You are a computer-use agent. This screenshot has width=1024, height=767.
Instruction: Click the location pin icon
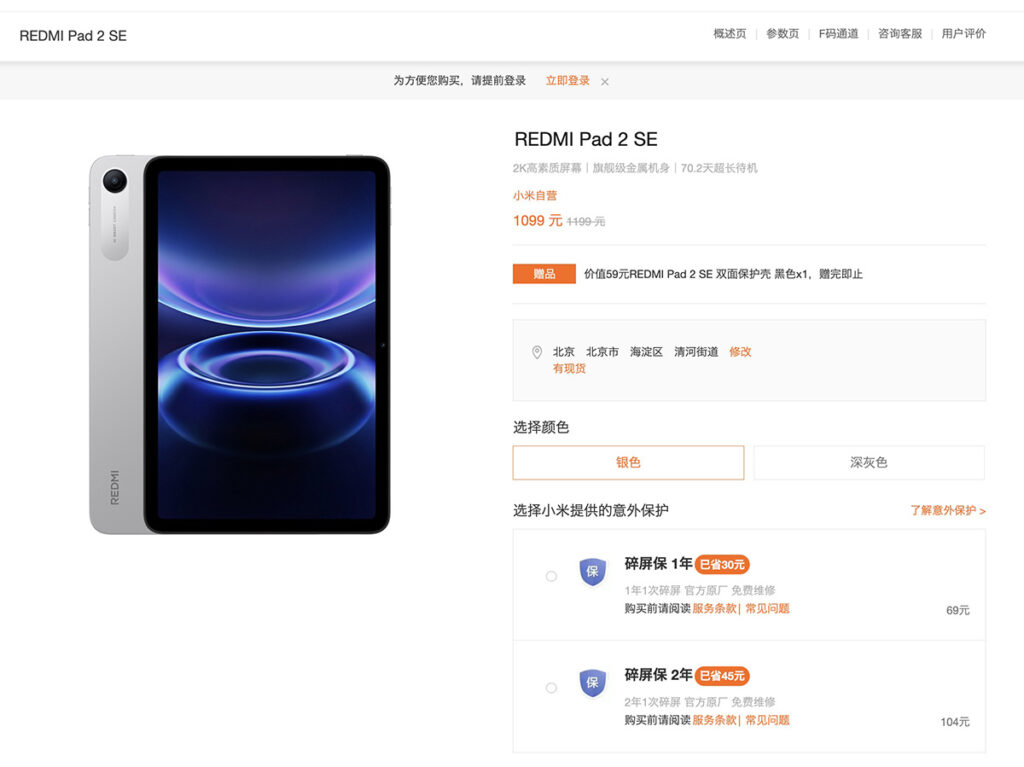537,352
